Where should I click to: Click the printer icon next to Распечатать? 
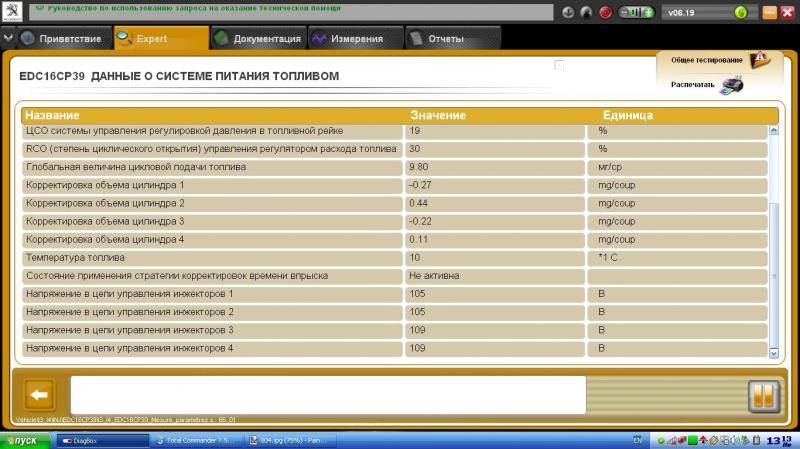[732, 85]
